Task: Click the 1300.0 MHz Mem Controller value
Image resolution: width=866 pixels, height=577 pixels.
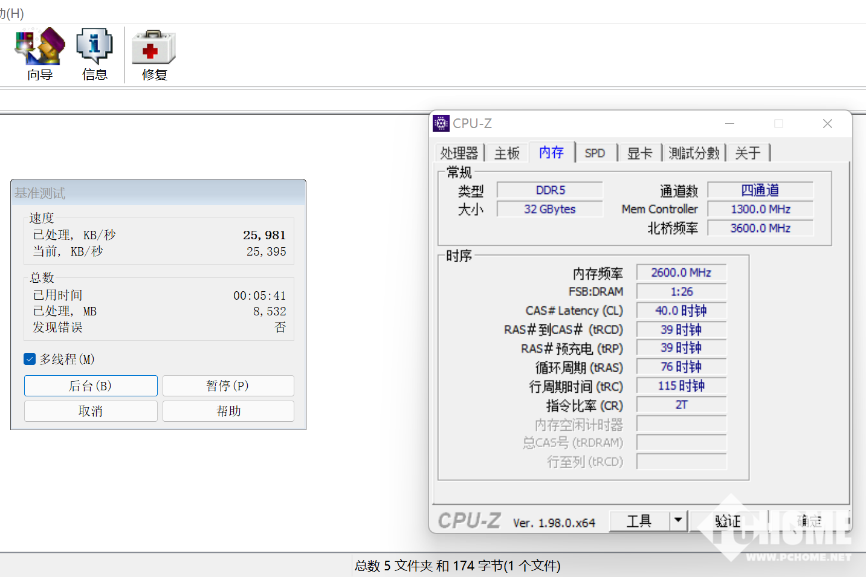Action: tap(761, 209)
